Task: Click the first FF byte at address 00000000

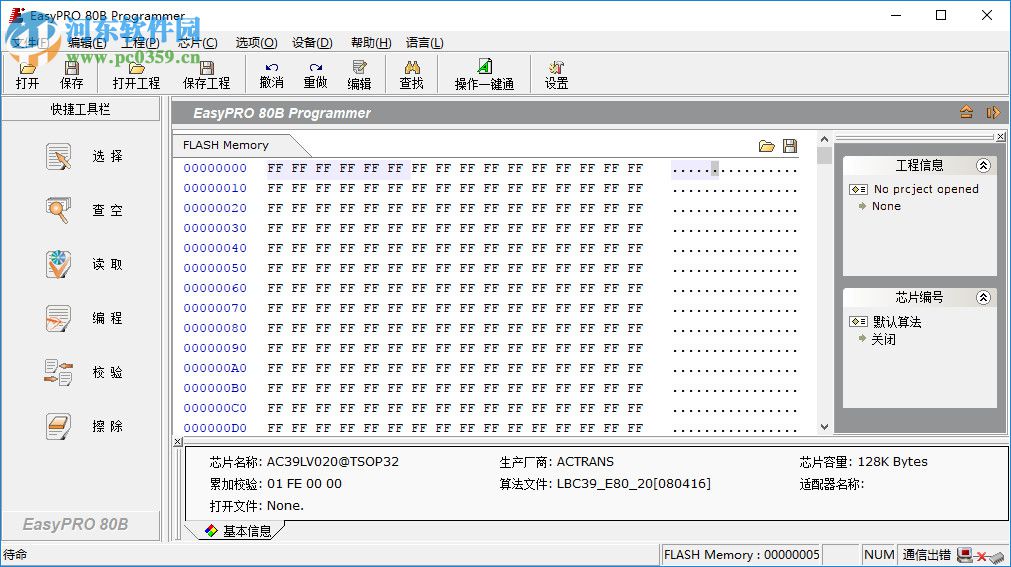Action: (x=275, y=168)
